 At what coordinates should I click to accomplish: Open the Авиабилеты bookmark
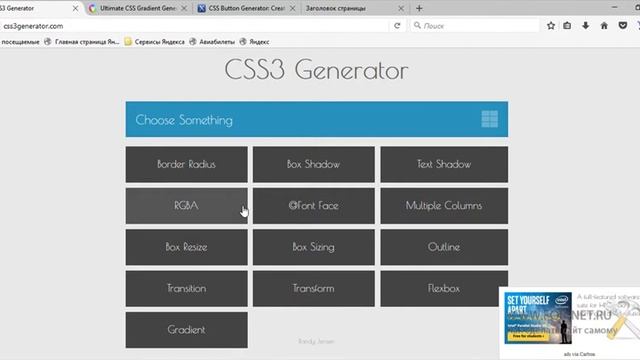(x=212, y=42)
